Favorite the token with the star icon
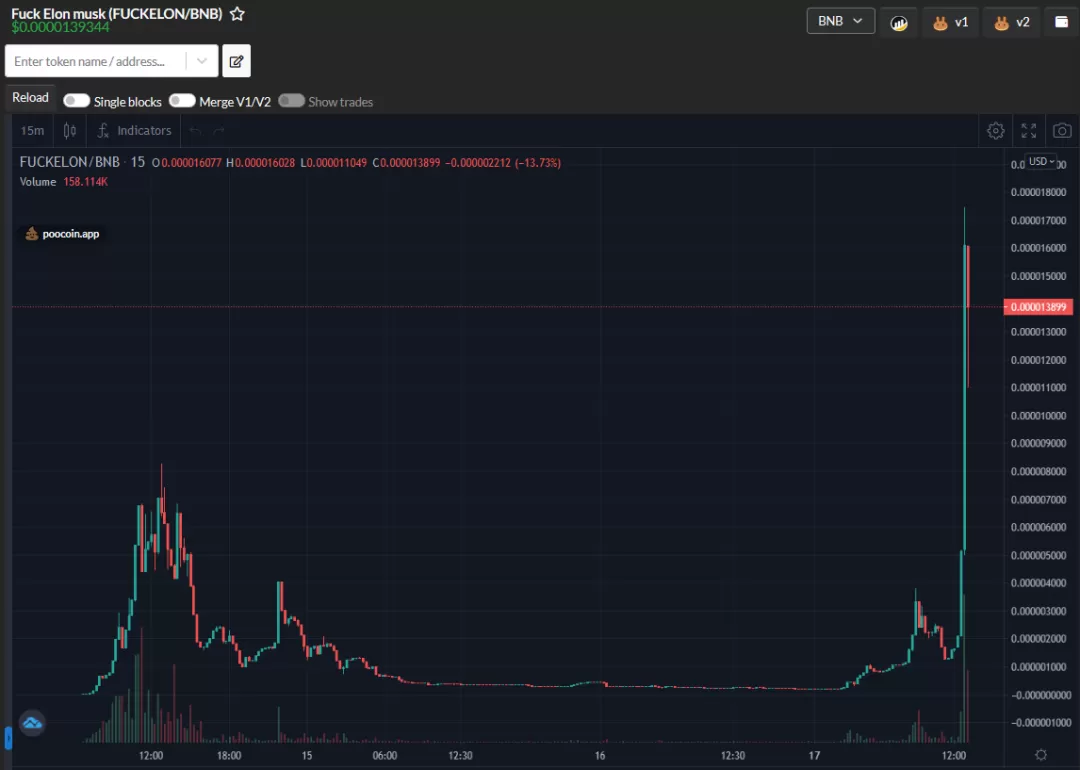 237,14
